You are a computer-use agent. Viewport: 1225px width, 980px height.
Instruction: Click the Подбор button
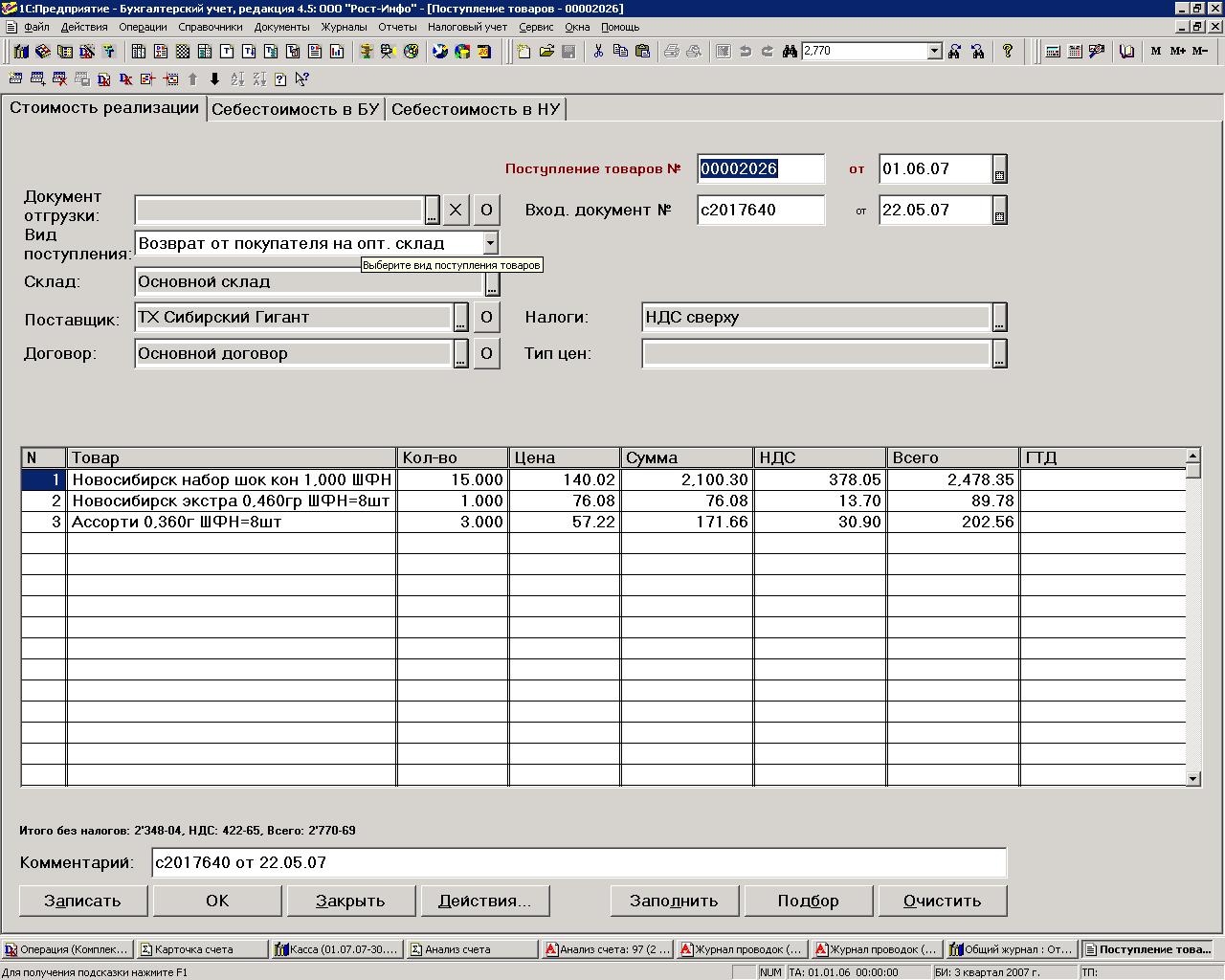pos(808,901)
